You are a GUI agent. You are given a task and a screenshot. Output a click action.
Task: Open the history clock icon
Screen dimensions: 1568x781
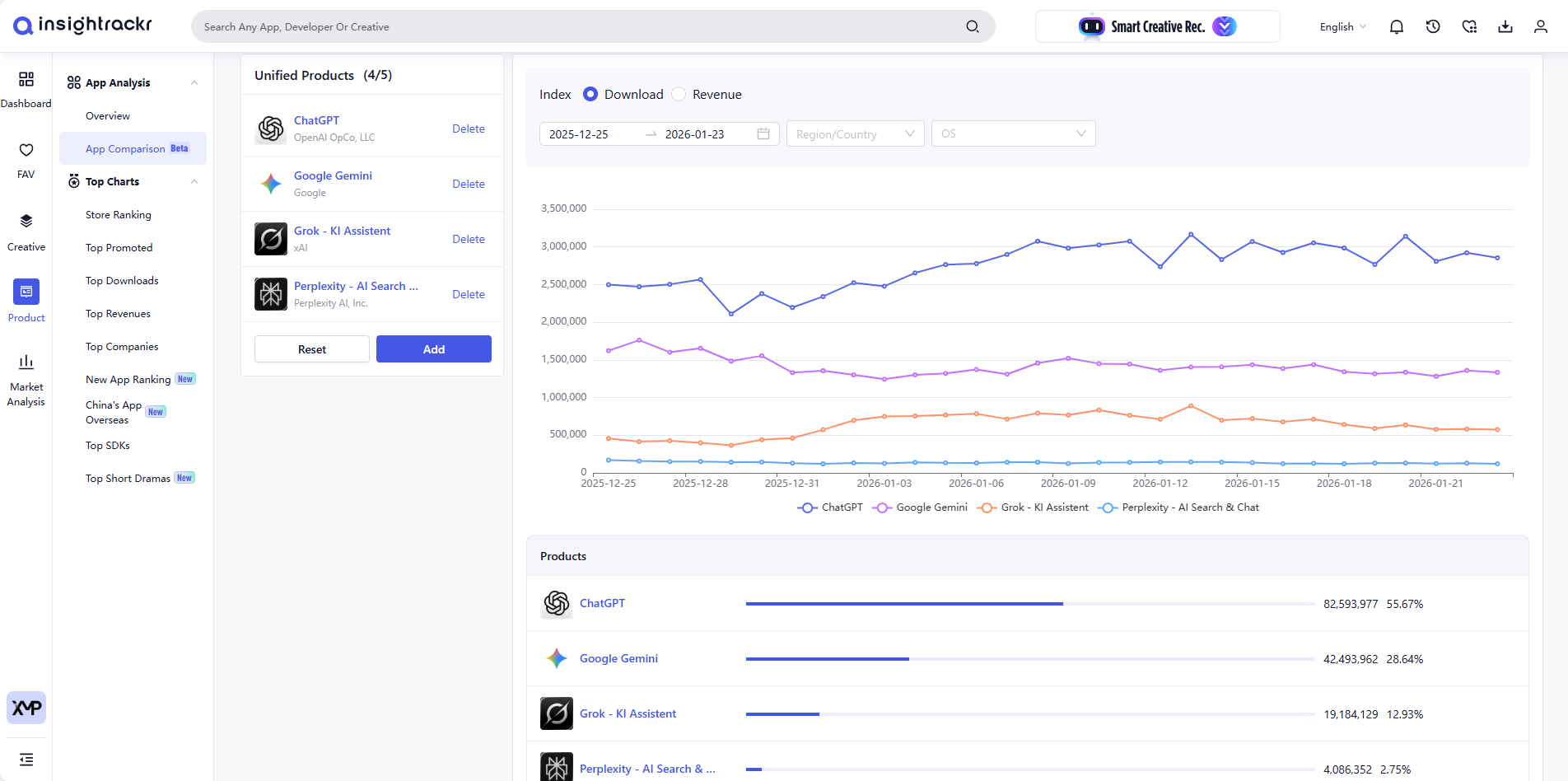click(1433, 26)
